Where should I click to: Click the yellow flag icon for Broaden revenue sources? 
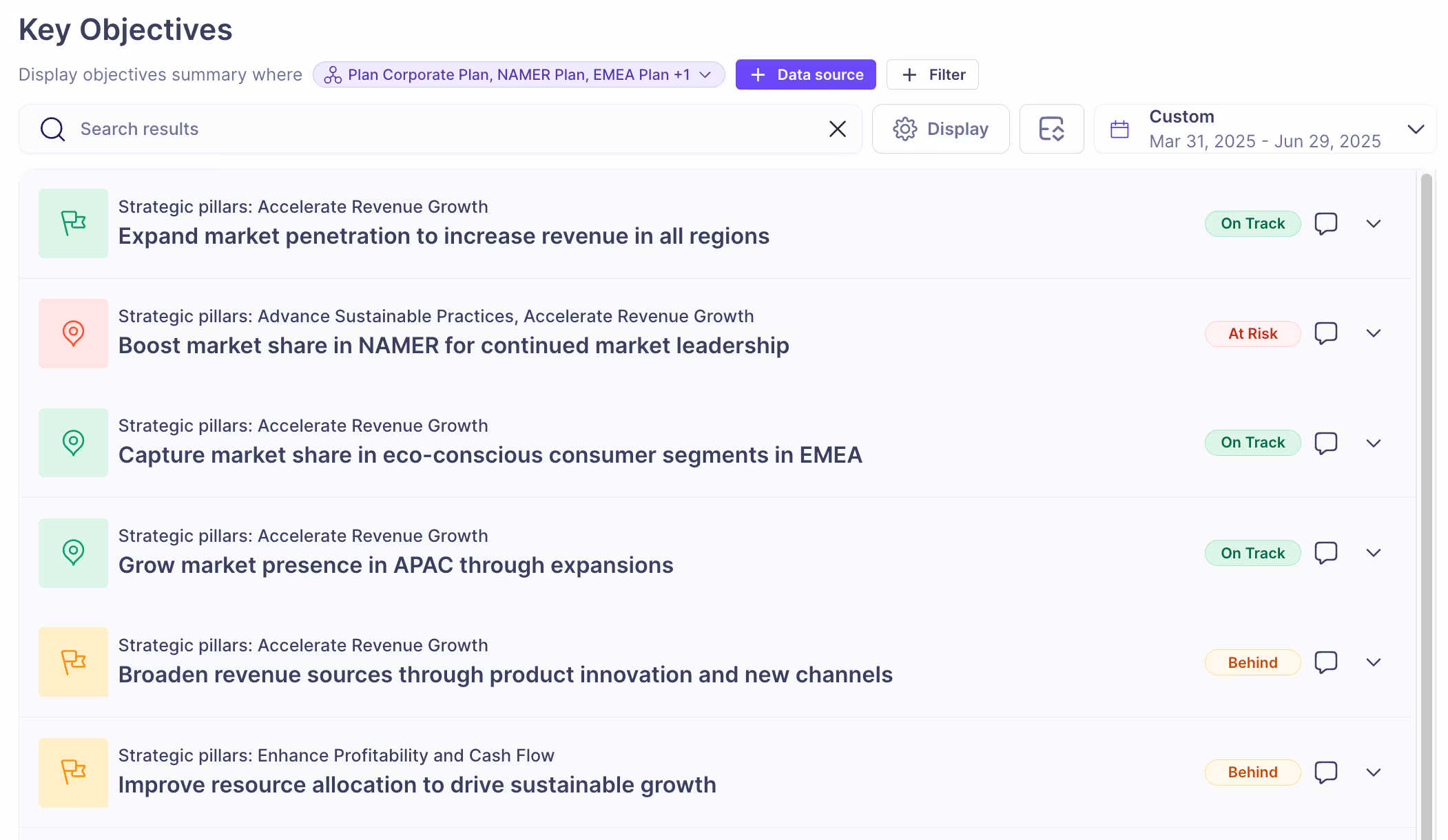click(73, 662)
